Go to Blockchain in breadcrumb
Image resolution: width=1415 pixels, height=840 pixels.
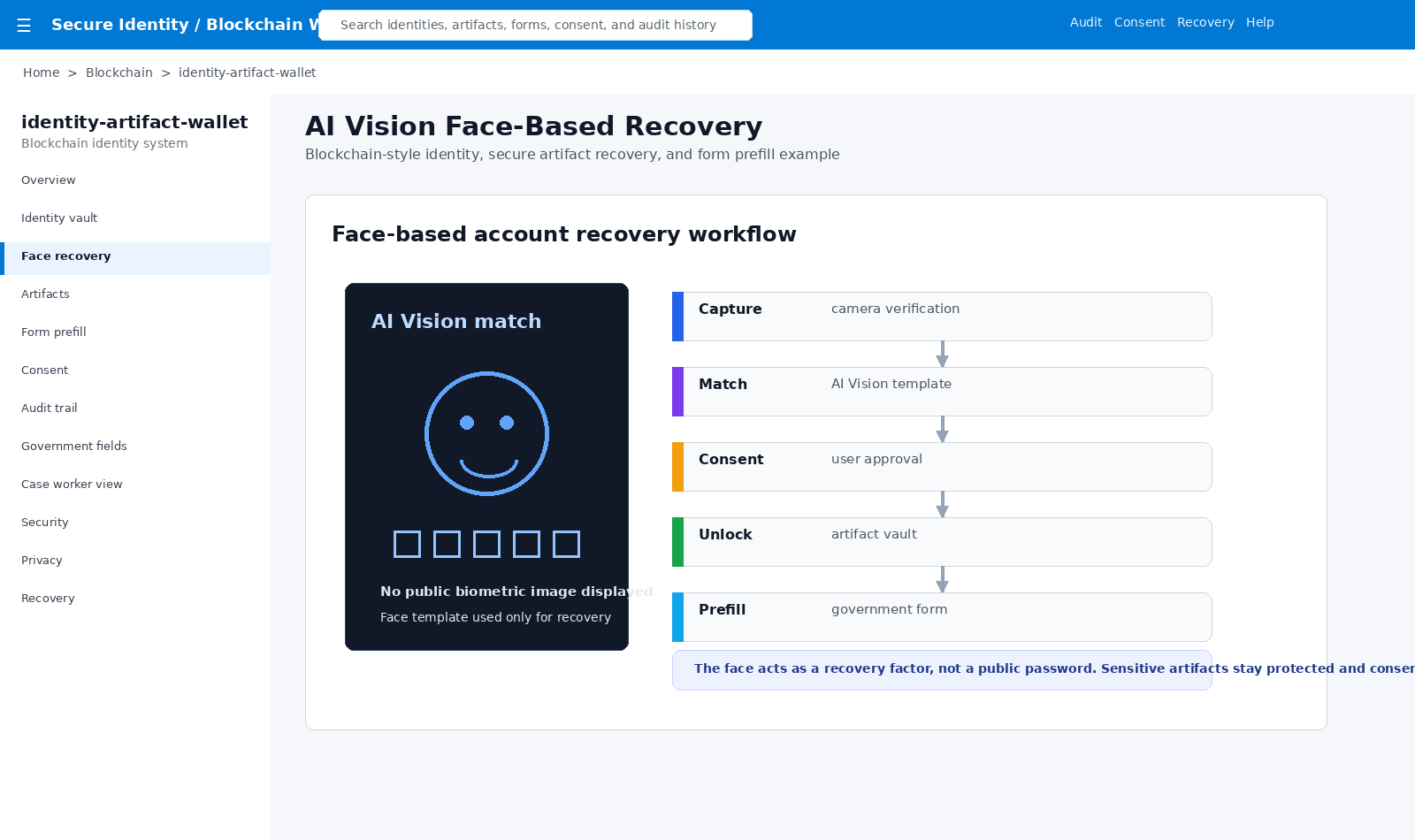(x=119, y=73)
